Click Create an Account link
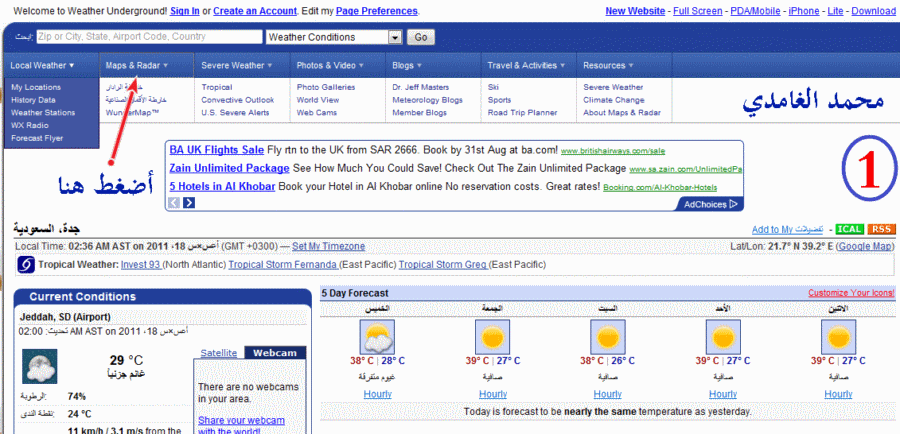 (255, 11)
